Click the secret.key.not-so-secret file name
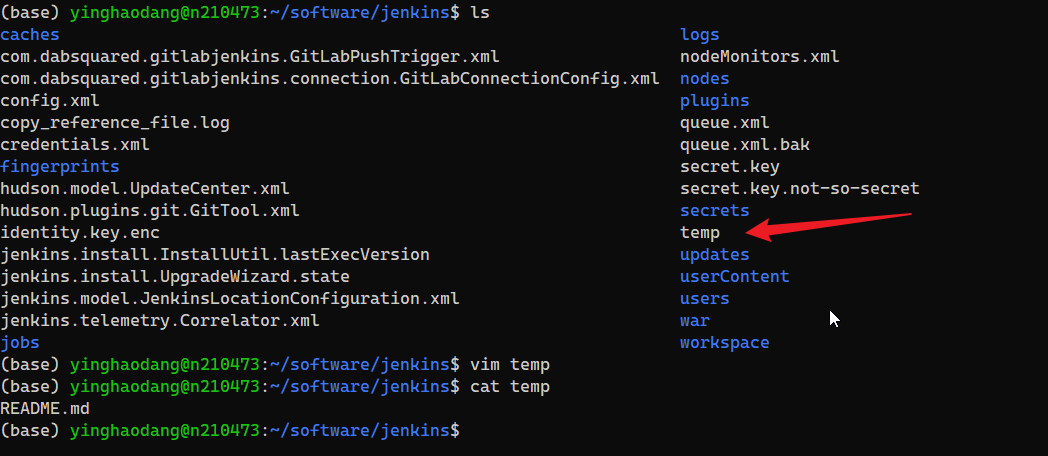The height and width of the screenshot is (456, 1048). pos(799,189)
